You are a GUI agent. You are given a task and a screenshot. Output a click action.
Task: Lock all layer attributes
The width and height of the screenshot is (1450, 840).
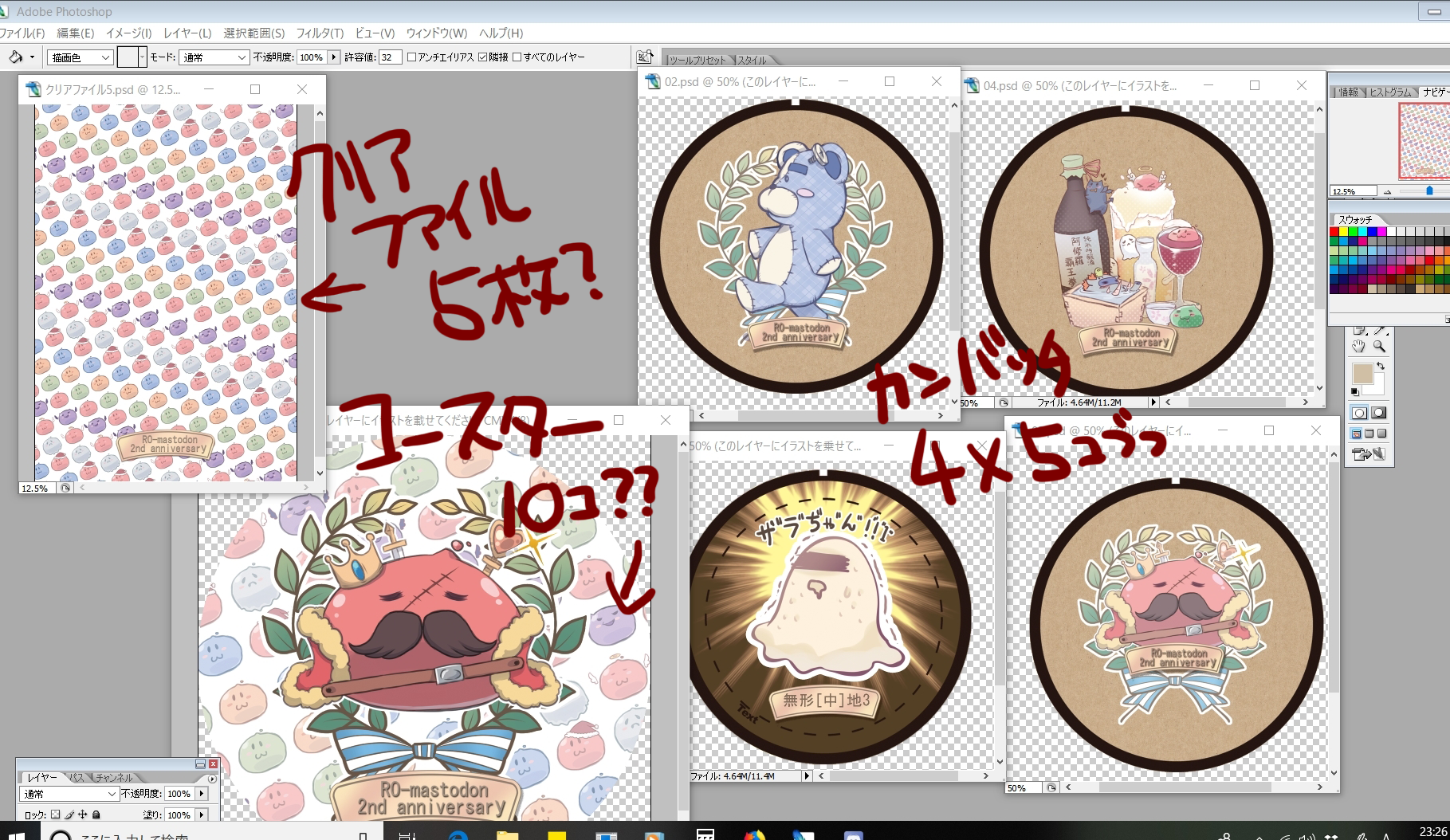tap(96, 814)
